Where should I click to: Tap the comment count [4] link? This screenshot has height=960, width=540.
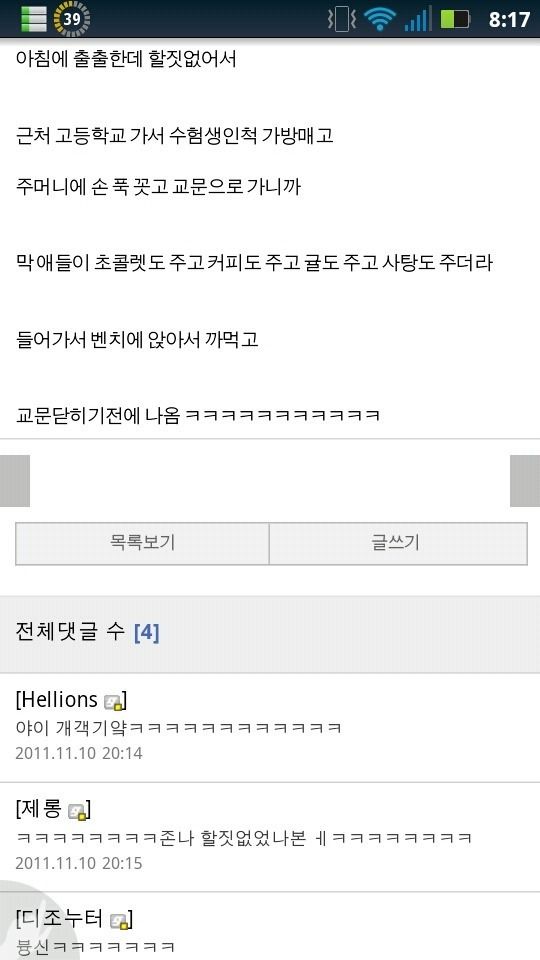pyautogui.click(x=146, y=632)
